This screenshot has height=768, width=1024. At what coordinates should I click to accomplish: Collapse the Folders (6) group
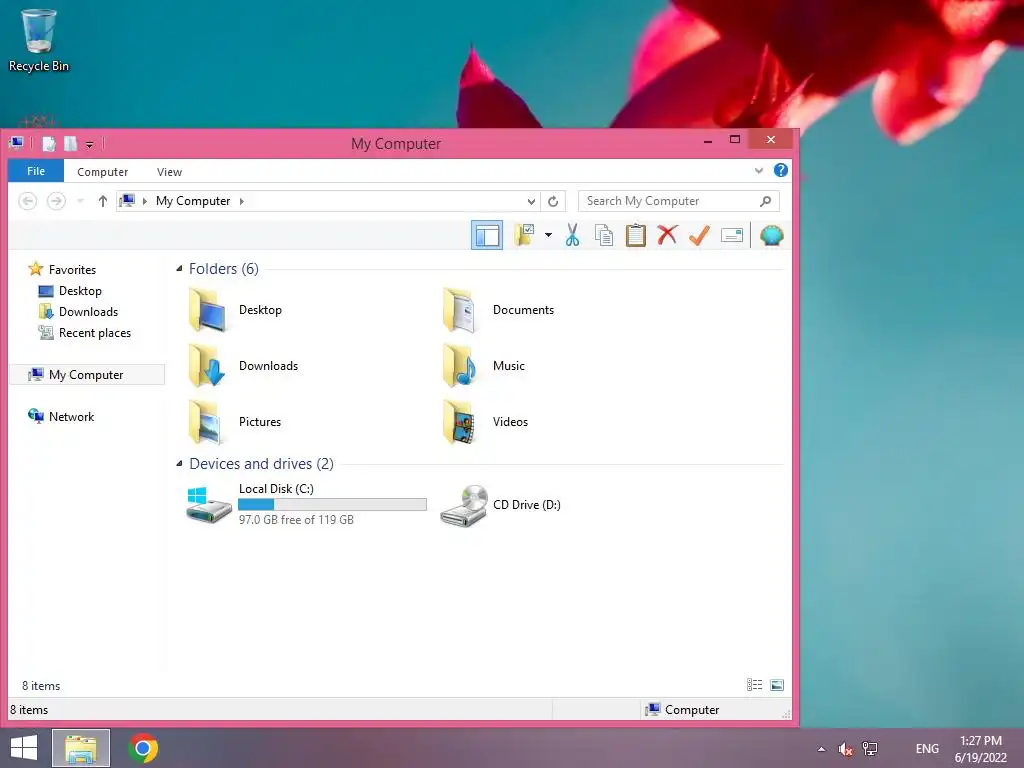pos(179,268)
